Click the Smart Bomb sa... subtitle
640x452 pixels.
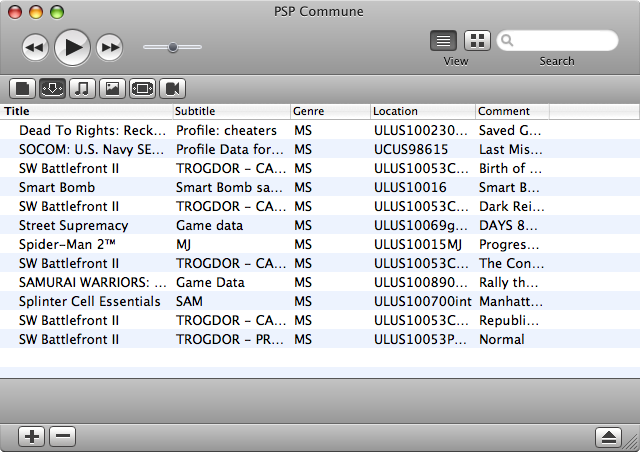229,187
